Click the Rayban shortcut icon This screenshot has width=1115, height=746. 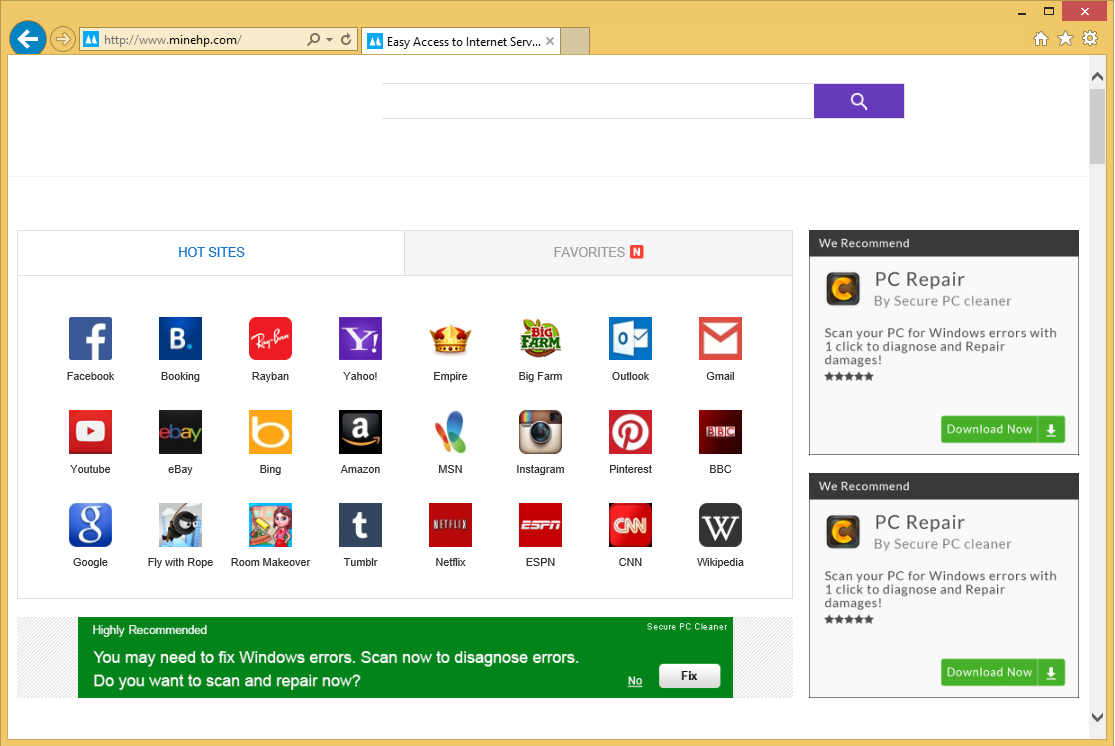click(x=270, y=339)
